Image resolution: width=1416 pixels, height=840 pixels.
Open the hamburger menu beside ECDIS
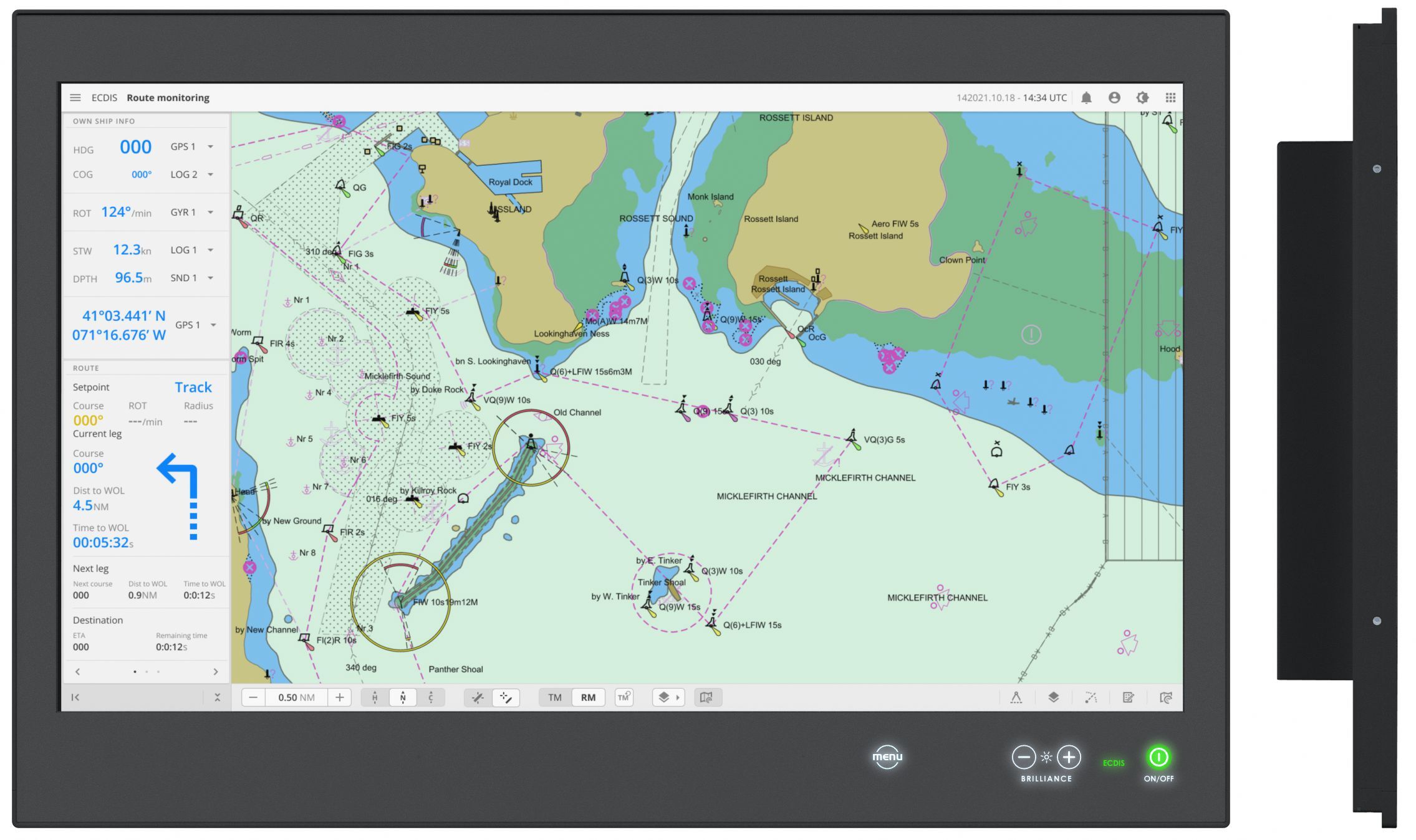pyautogui.click(x=75, y=98)
